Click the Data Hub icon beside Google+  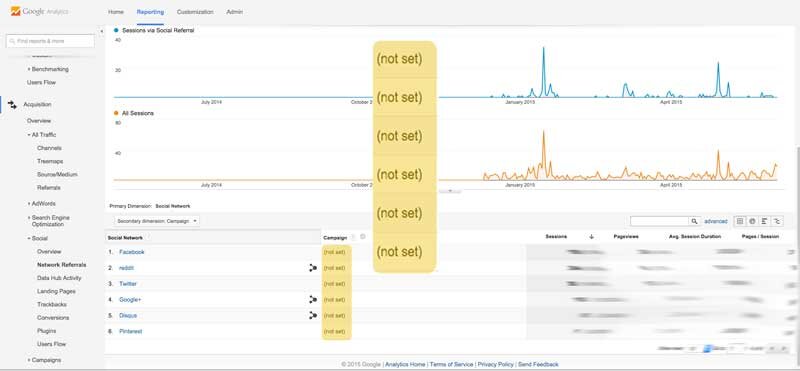coord(313,300)
